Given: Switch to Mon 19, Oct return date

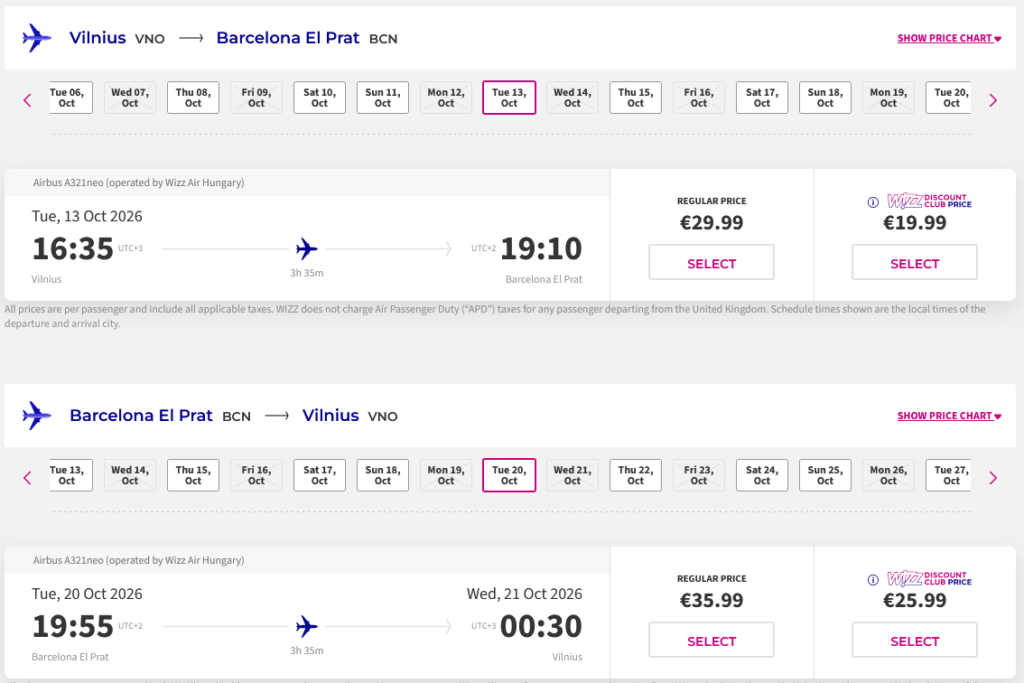Looking at the screenshot, I should pyautogui.click(x=445, y=475).
